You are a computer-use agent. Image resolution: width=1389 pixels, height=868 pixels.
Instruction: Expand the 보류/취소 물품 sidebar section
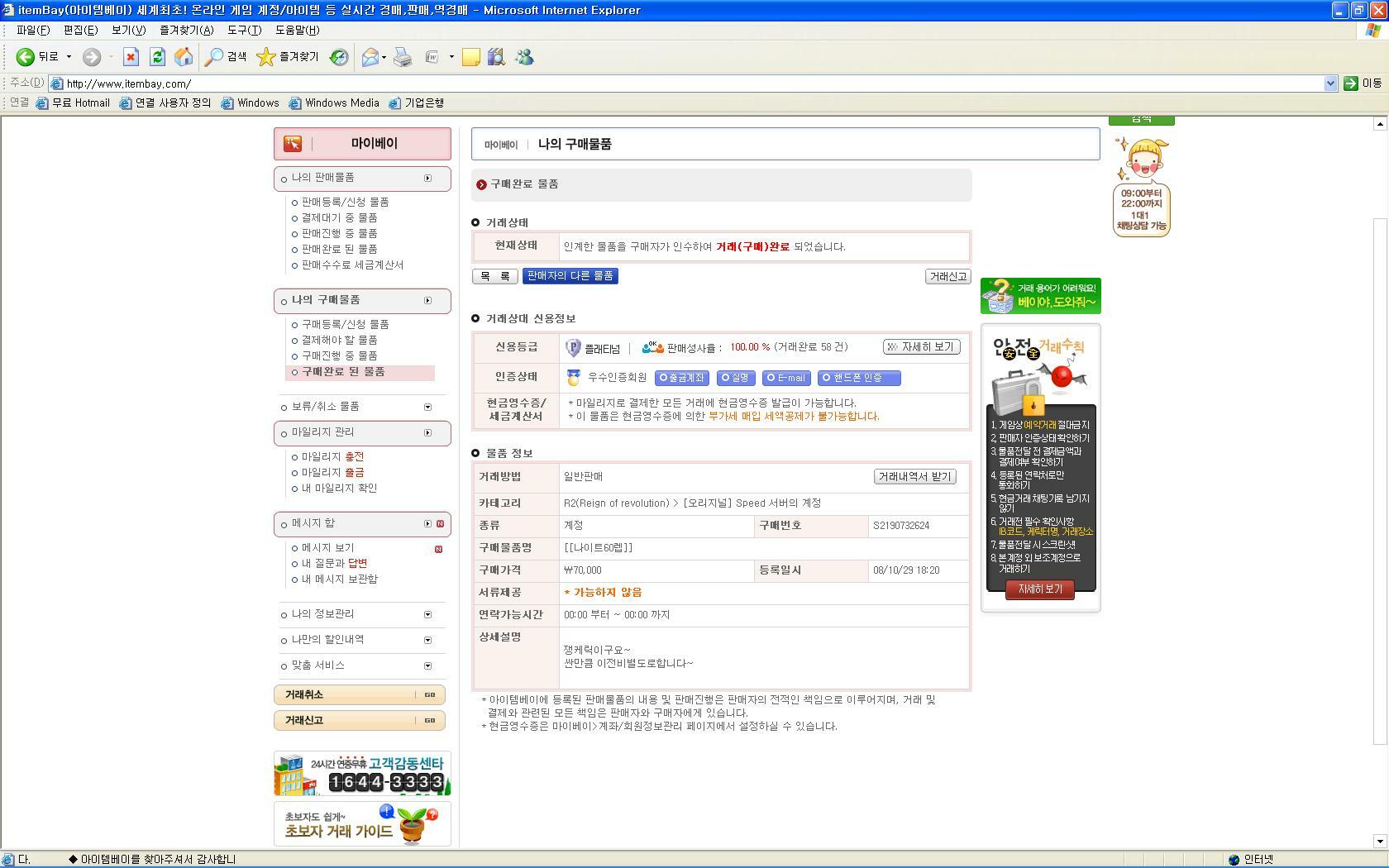pos(428,407)
